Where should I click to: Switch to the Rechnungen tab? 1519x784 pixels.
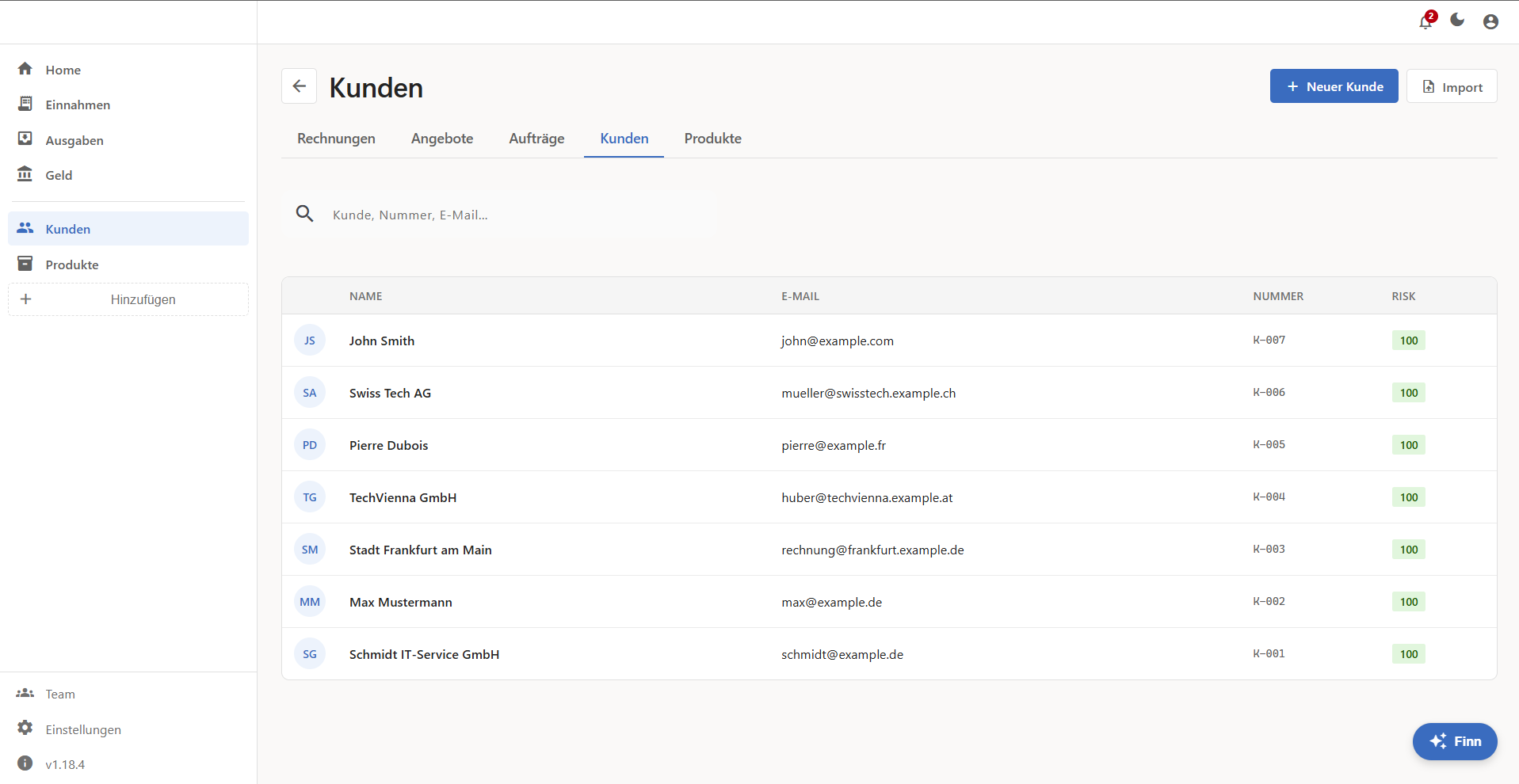coord(336,139)
